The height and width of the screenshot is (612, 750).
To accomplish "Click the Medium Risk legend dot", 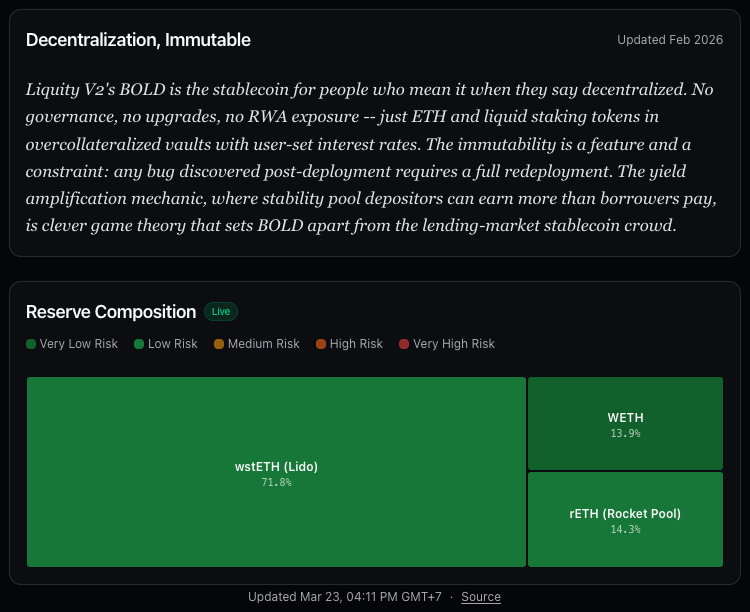I will pyautogui.click(x=219, y=344).
